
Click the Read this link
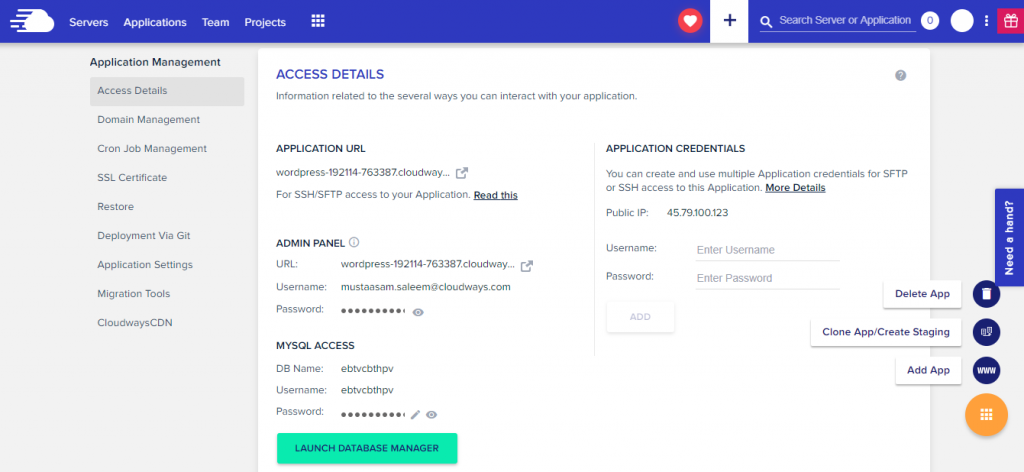(x=496, y=195)
